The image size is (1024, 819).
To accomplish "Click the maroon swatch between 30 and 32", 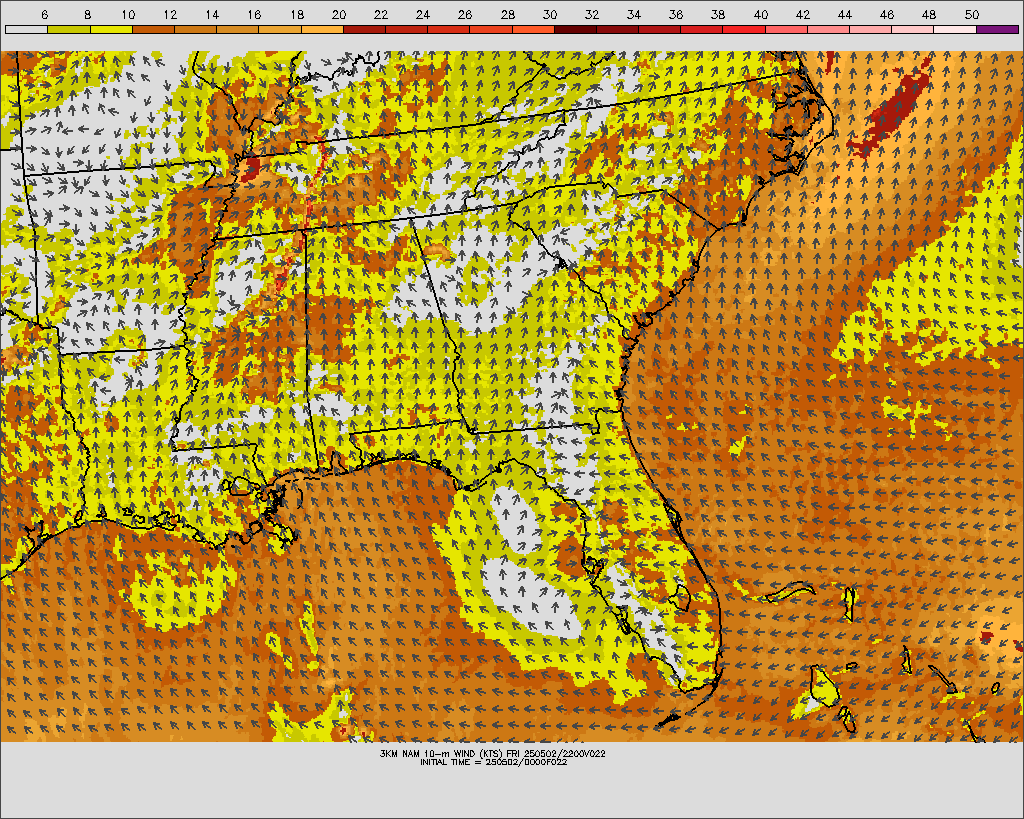I will pos(575,29).
